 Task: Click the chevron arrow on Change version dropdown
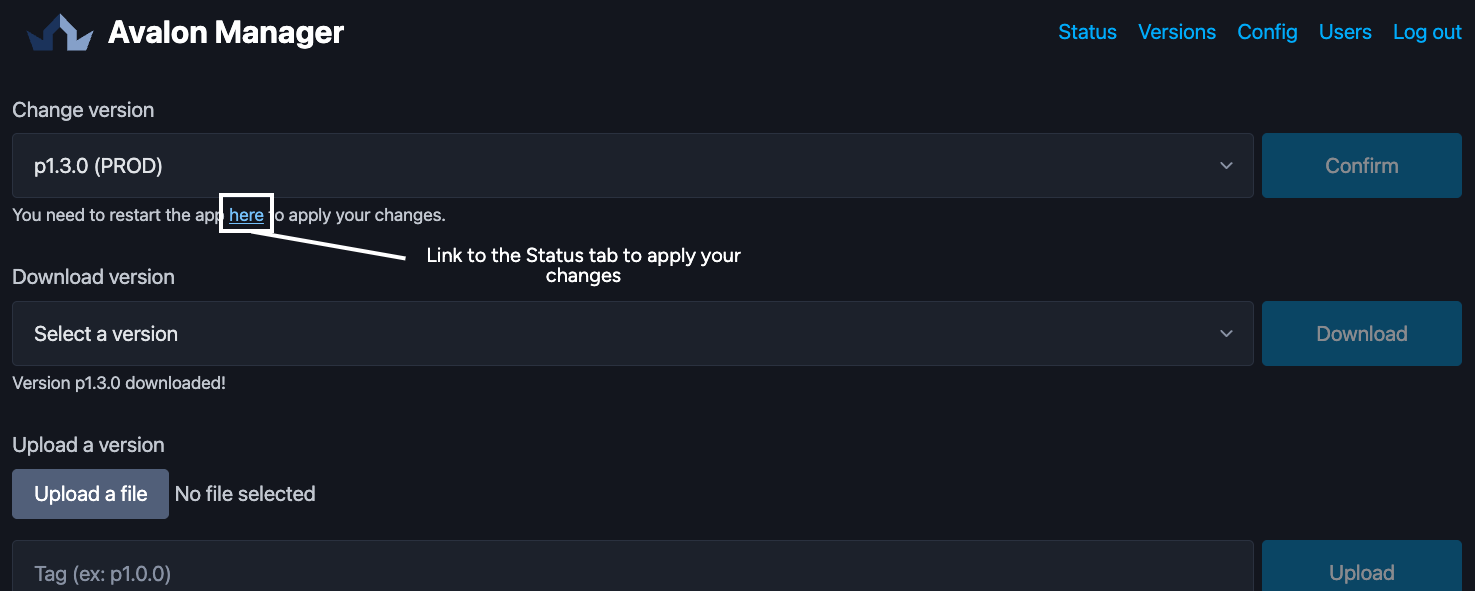click(x=1226, y=166)
